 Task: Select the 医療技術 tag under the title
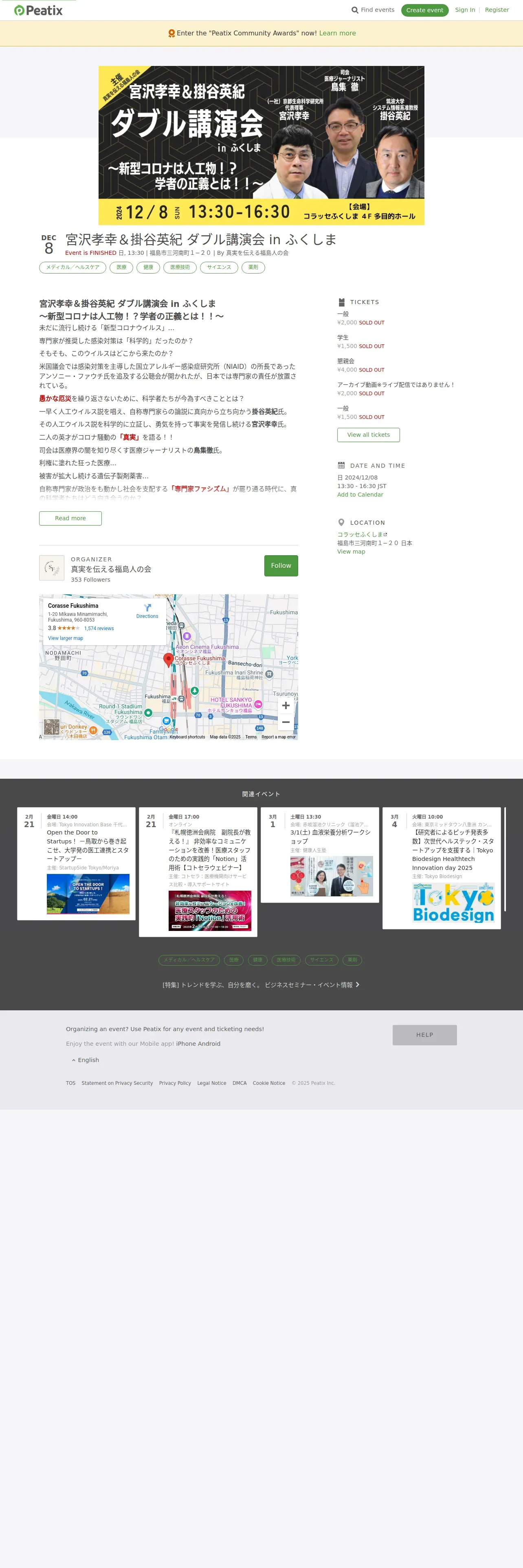coord(180,267)
